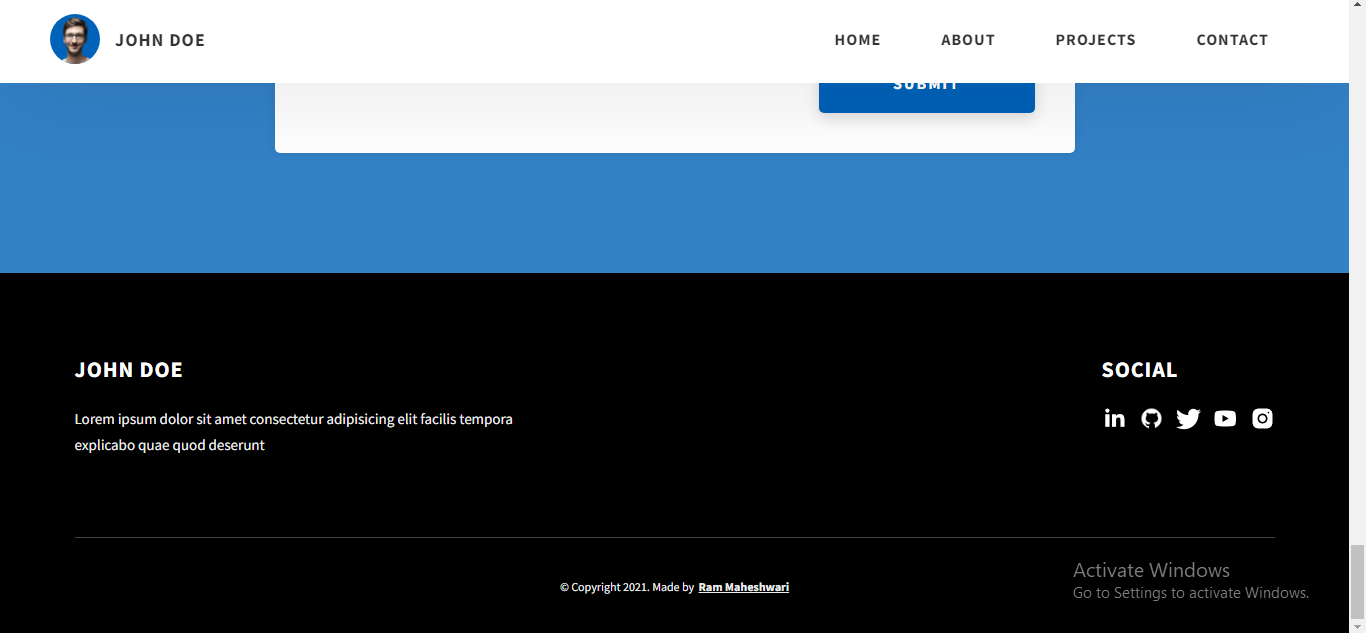Click the Lorem ipsum footer description

(x=293, y=432)
